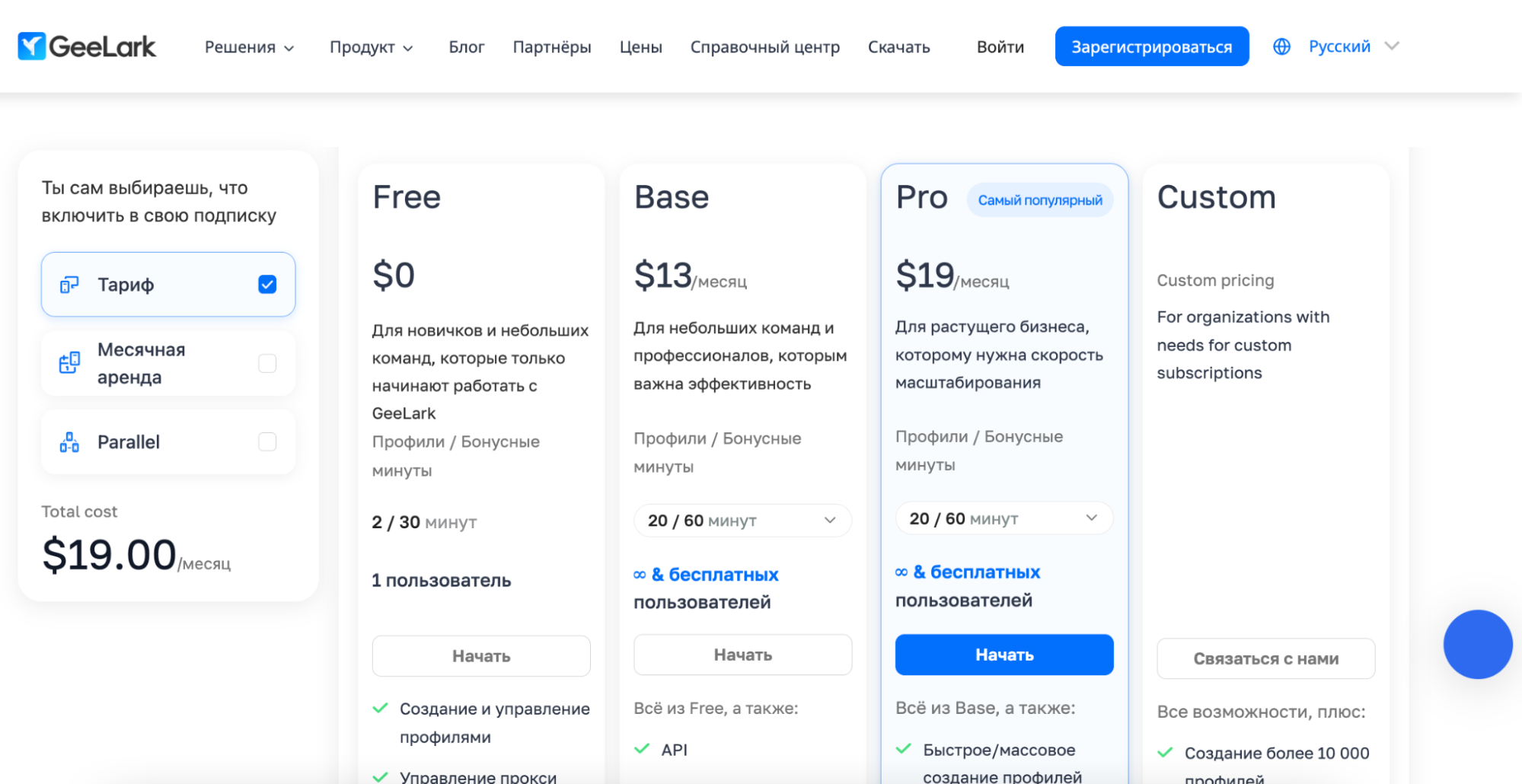Click the Custom plan title
This screenshot has height=784, width=1522.
1217,197
